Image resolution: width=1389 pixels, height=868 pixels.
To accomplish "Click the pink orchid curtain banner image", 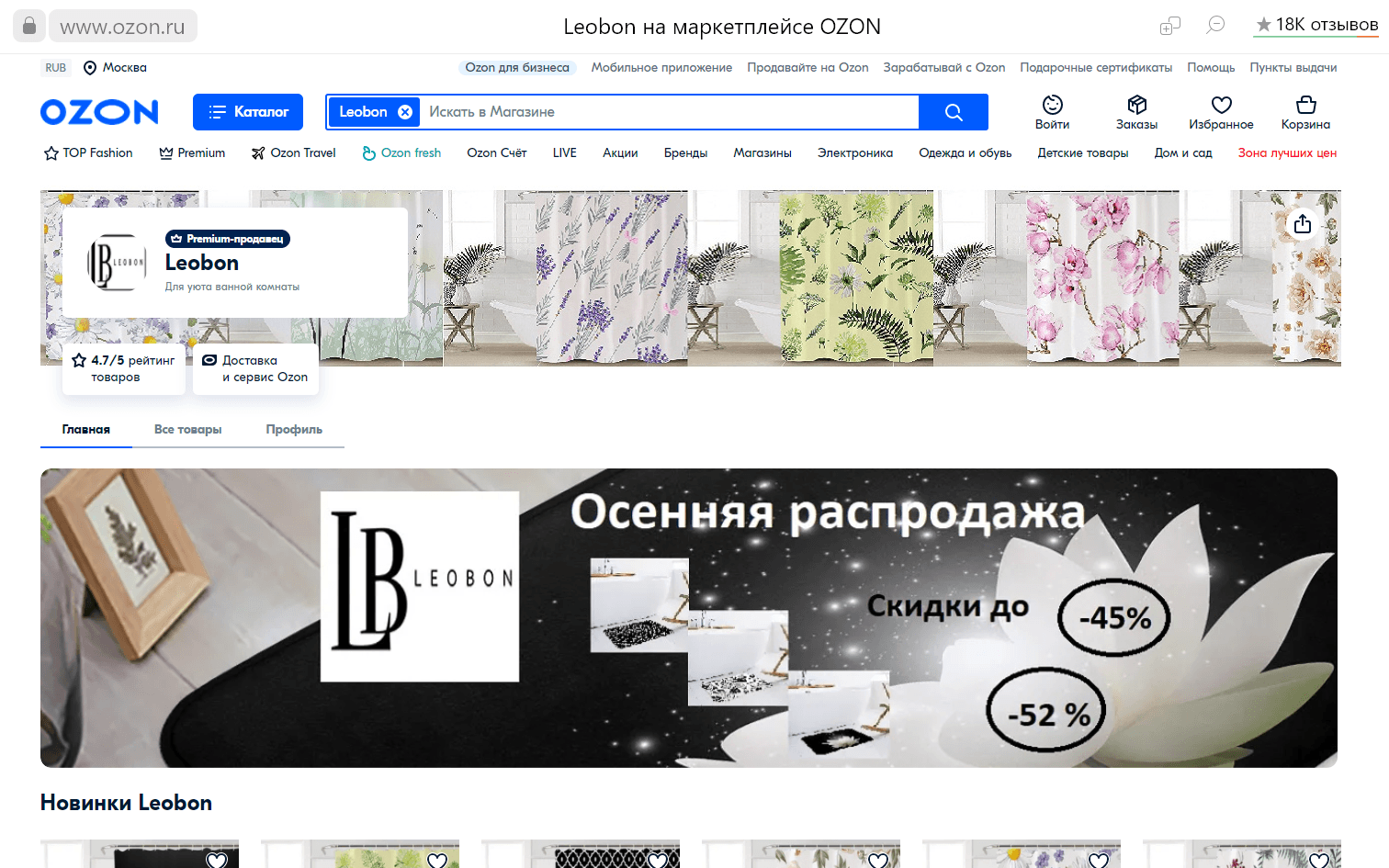I will (x=1102, y=278).
